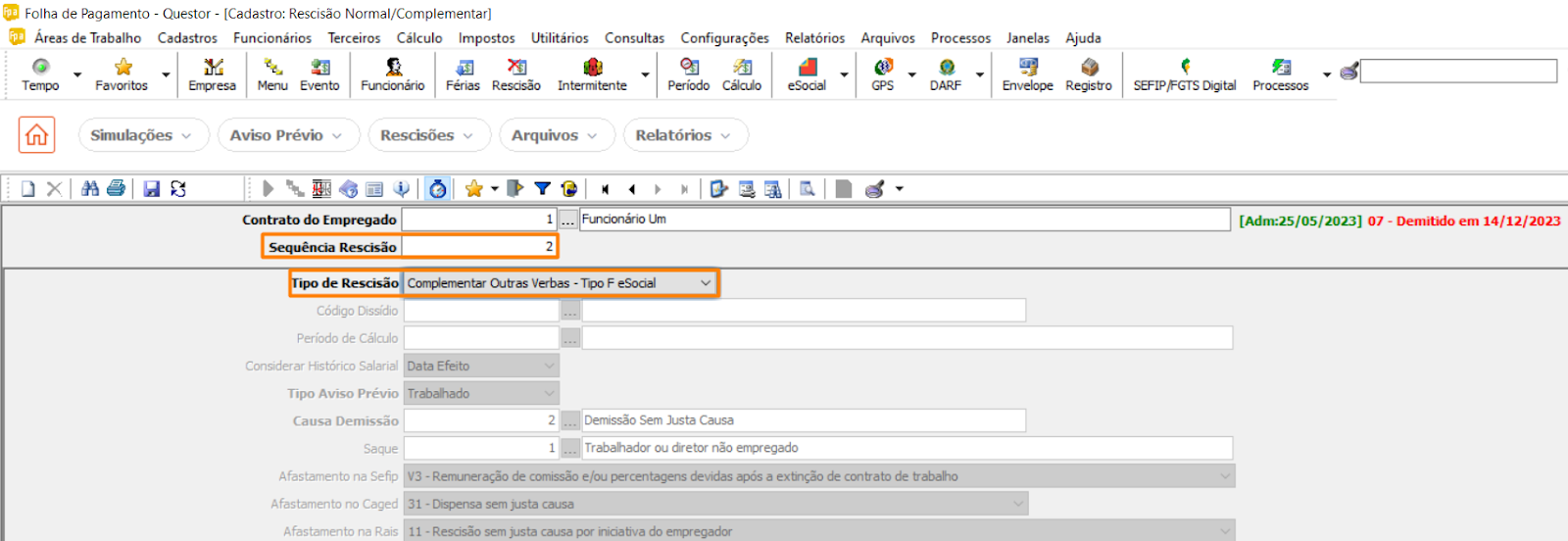The image size is (1568, 541).
Task: Expand the Aviso Prévio dropdown
Action: pyautogui.click(x=289, y=135)
